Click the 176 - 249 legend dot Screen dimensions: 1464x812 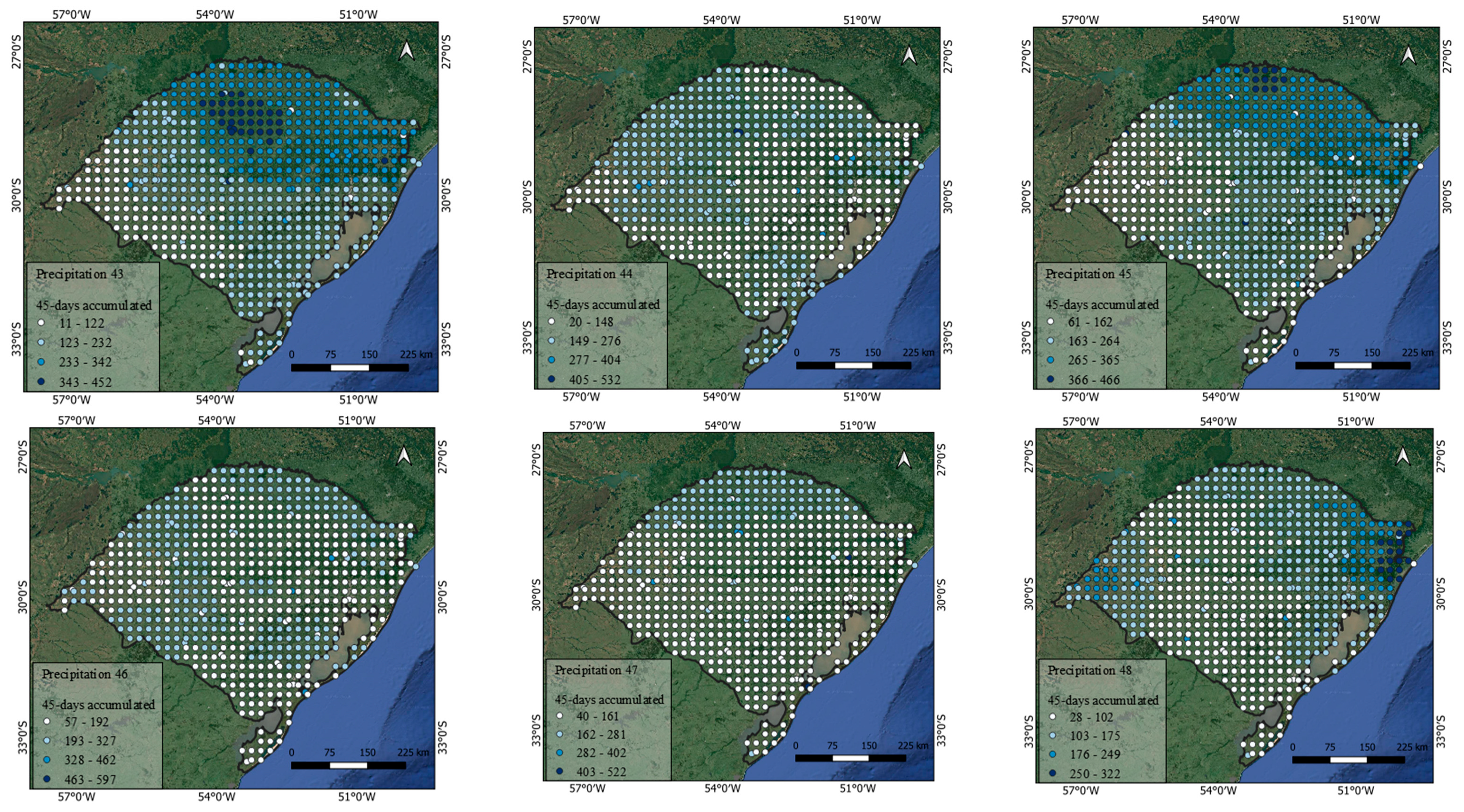(x=1052, y=755)
